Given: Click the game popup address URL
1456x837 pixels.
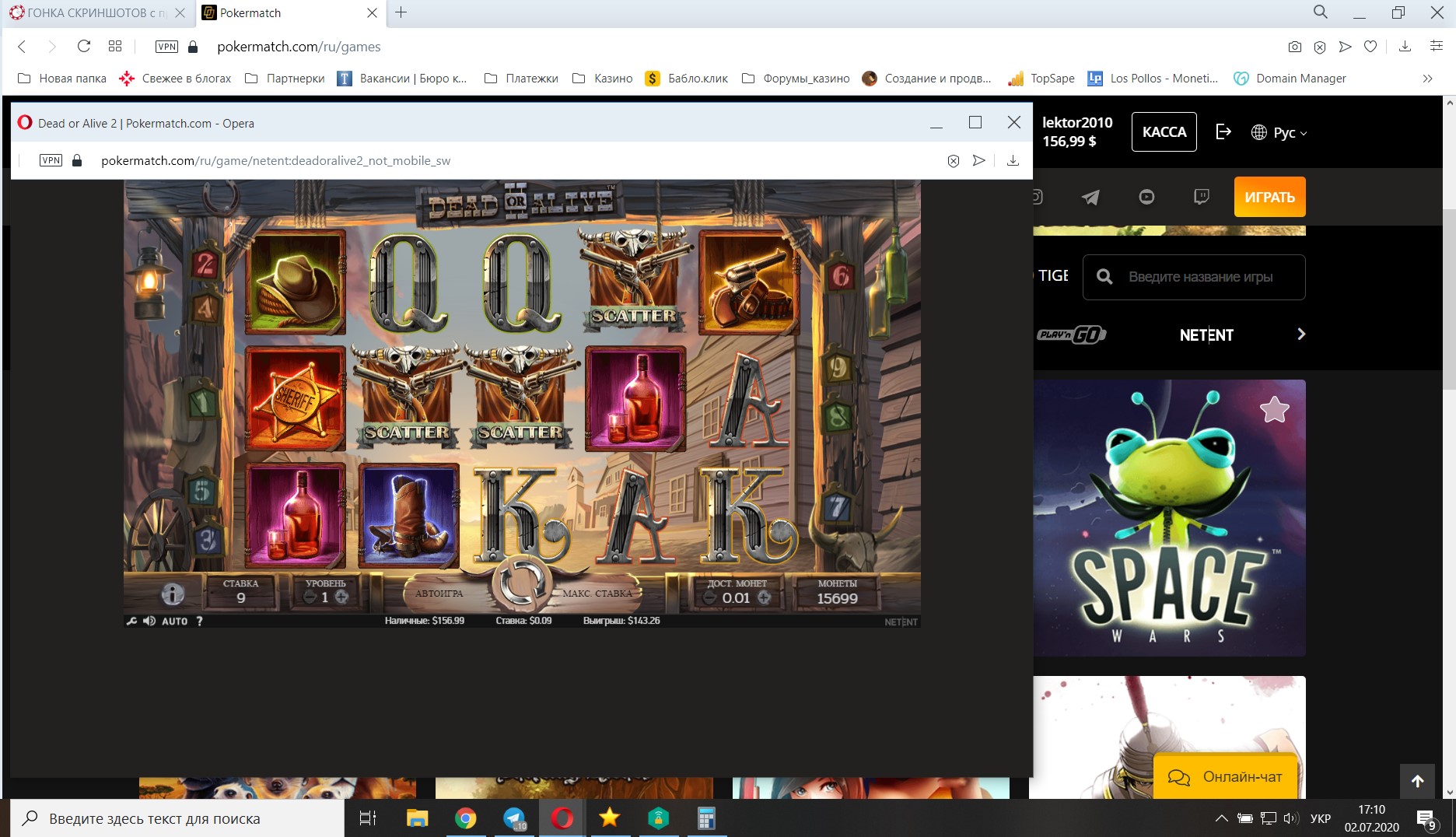Looking at the screenshot, I should pos(275,161).
